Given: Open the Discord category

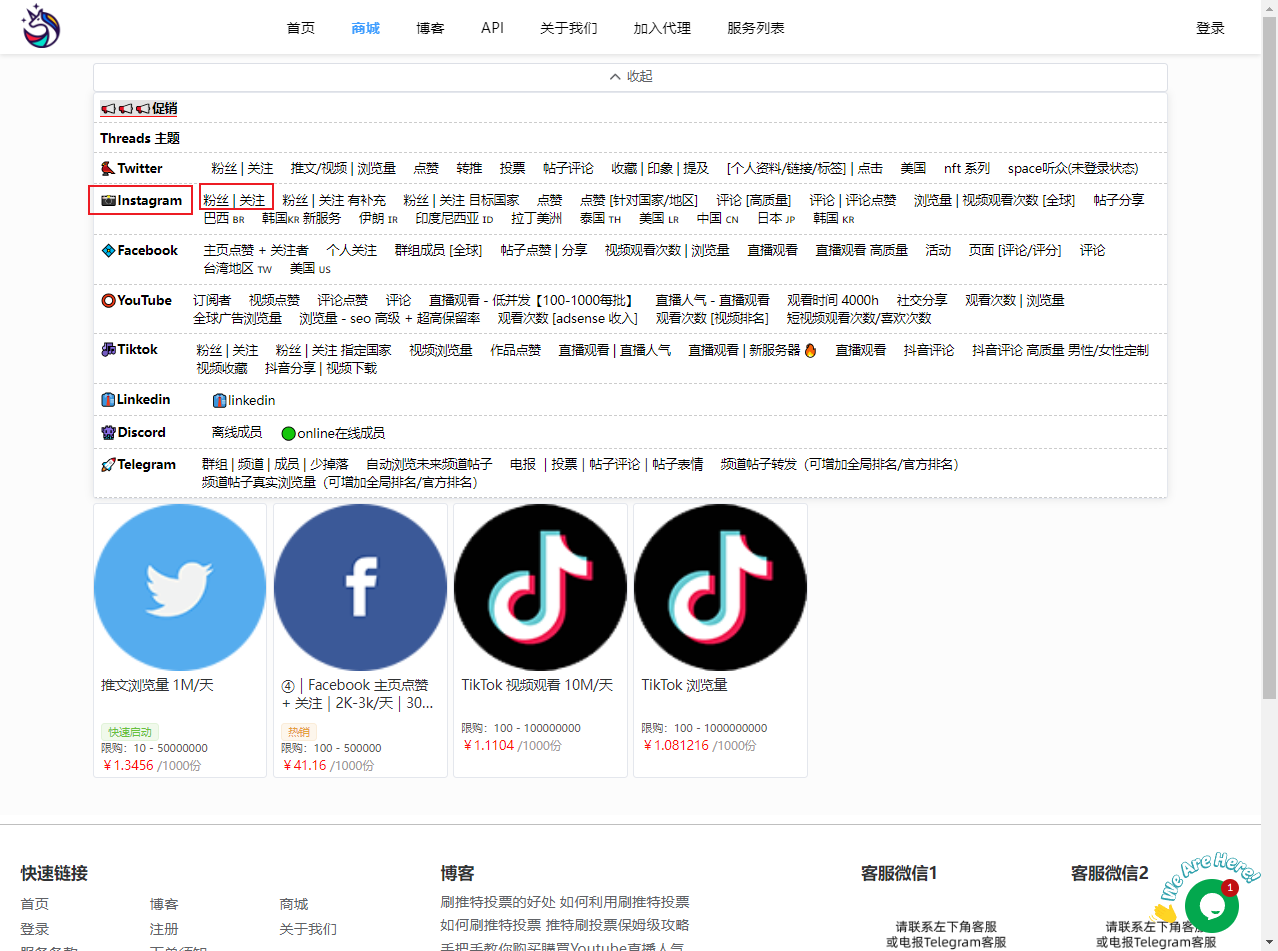Looking at the screenshot, I should point(133,432).
